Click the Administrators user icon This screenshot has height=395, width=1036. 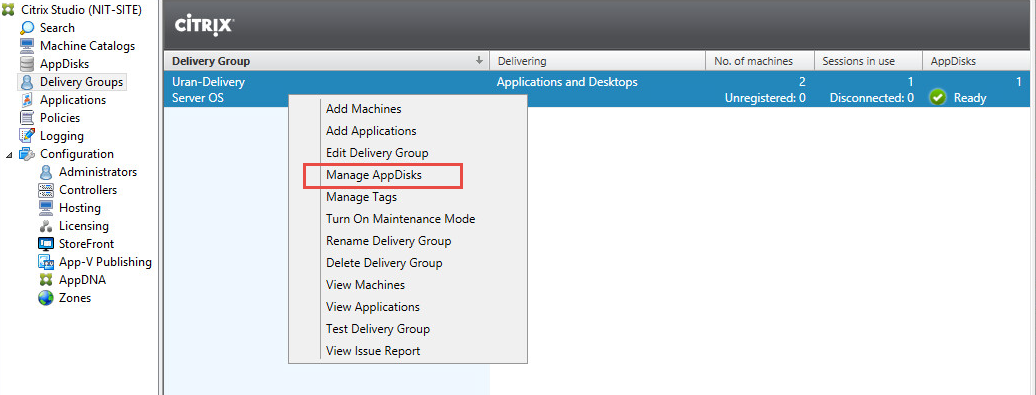(x=46, y=172)
